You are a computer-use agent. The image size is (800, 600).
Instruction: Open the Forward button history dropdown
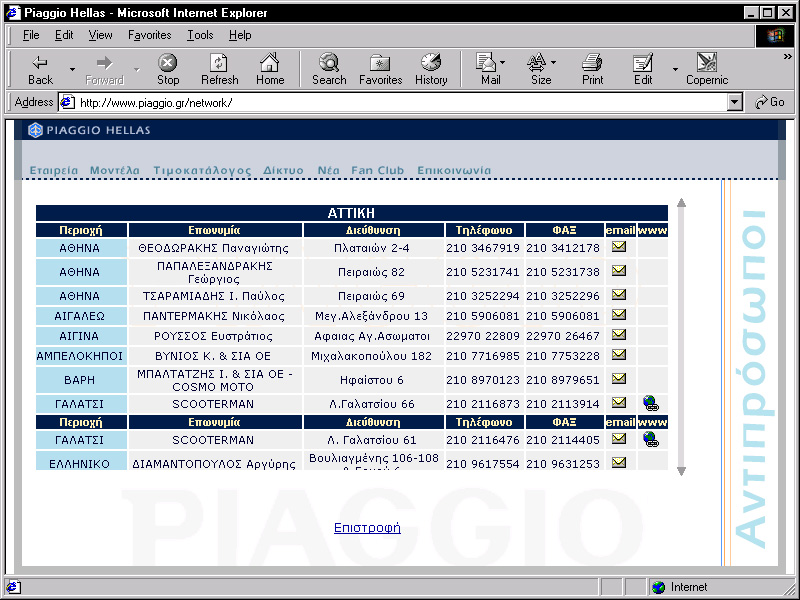coord(137,69)
